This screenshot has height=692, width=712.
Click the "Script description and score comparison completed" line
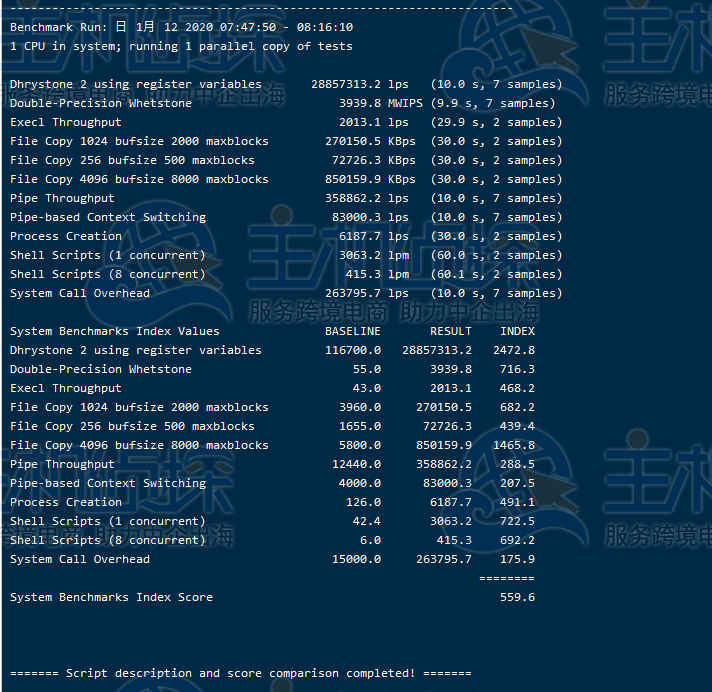click(x=240, y=673)
